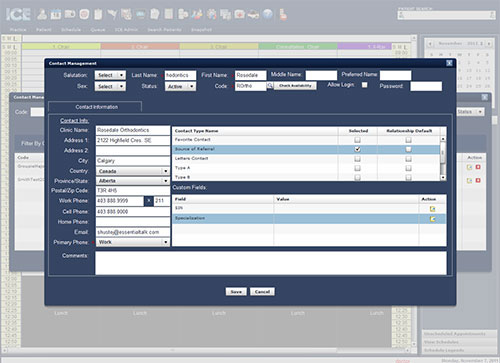Open the Contact Information tab
The width and height of the screenshot is (500, 363).
click(x=95, y=107)
